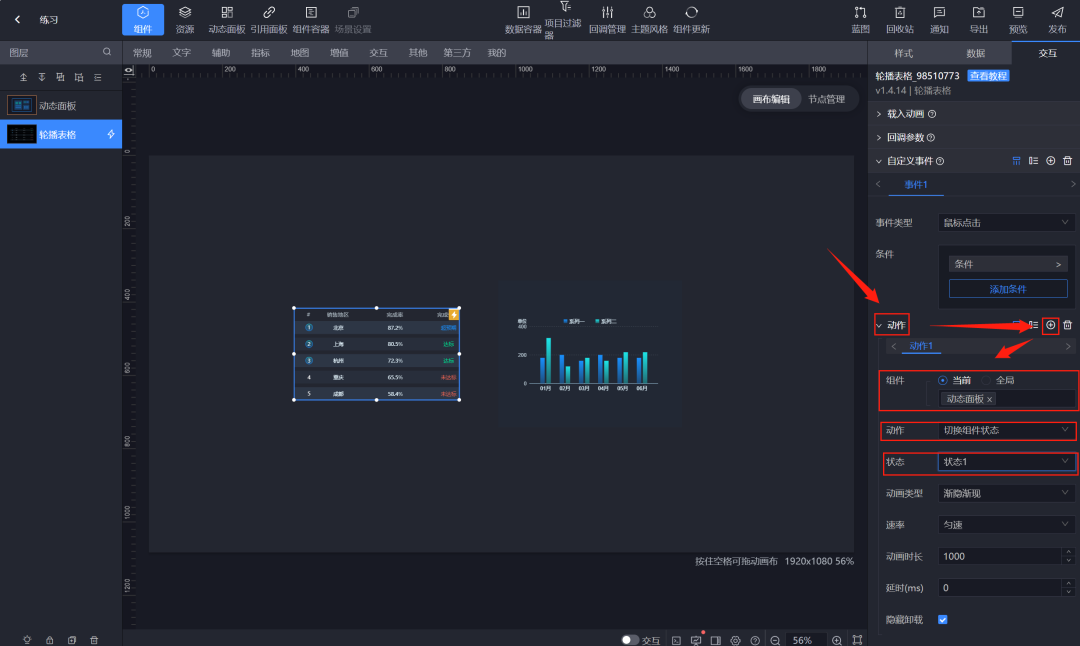Zoom out the canvas

[x=775, y=640]
